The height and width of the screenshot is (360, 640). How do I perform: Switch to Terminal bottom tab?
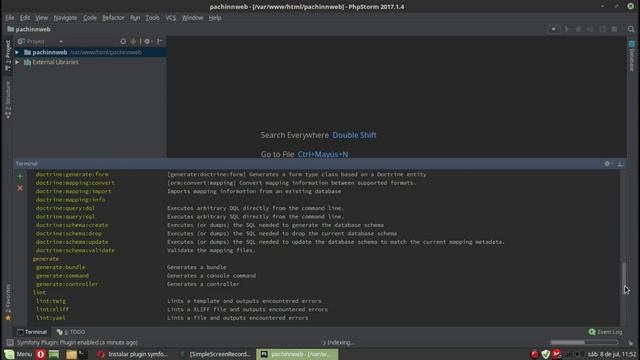point(32,332)
